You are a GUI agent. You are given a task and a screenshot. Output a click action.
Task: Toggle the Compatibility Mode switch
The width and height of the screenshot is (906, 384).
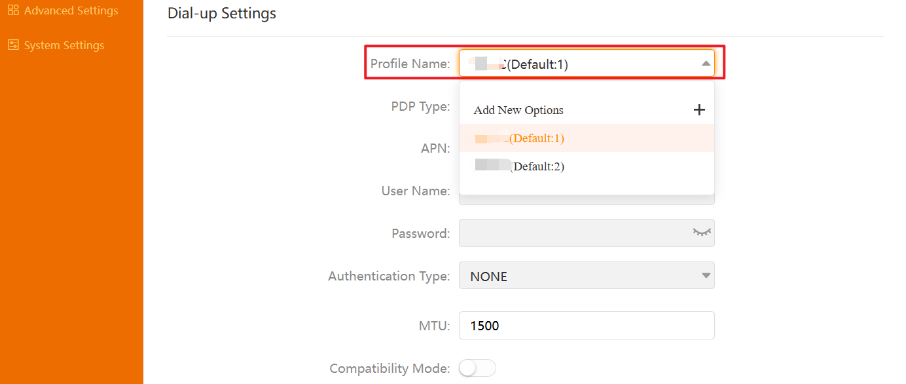(x=477, y=368)
